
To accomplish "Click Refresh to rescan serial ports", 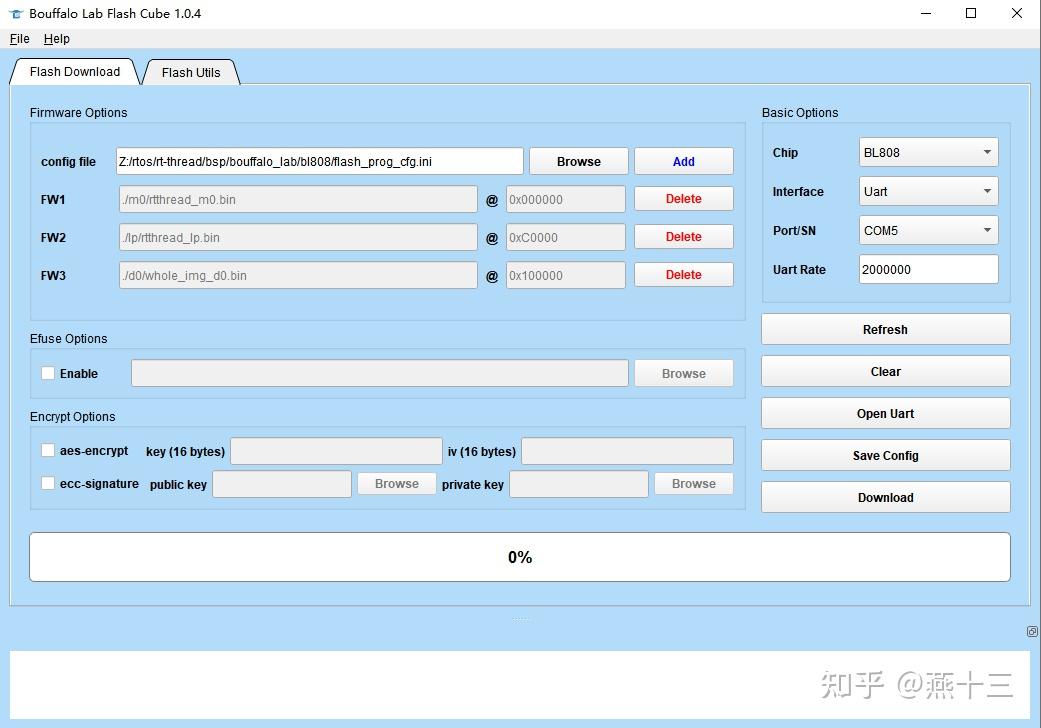I will coord(885,329).
